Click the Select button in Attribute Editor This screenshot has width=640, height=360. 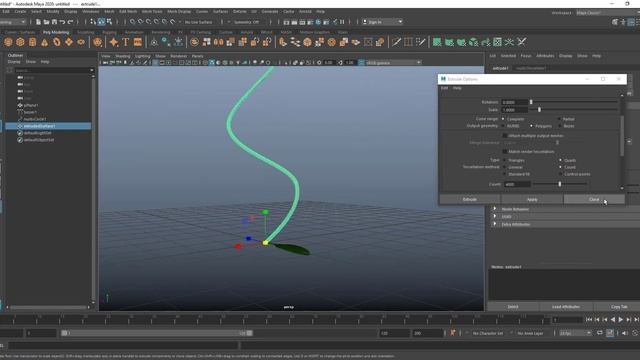513,307
